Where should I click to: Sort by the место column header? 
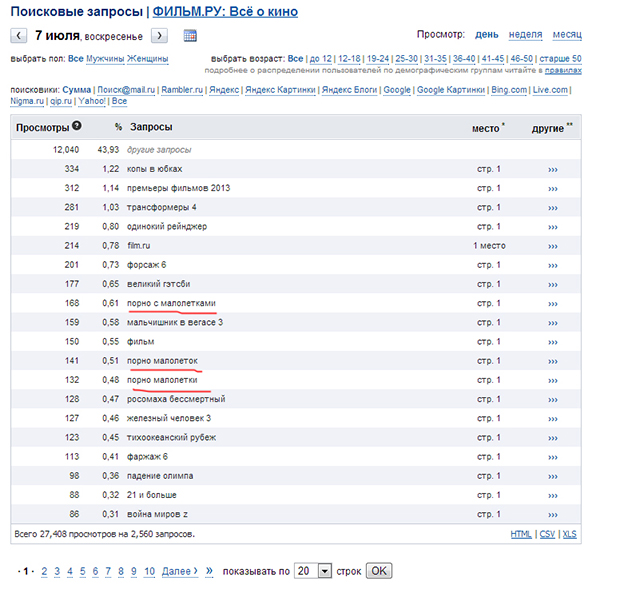click(x=485, y=129)
